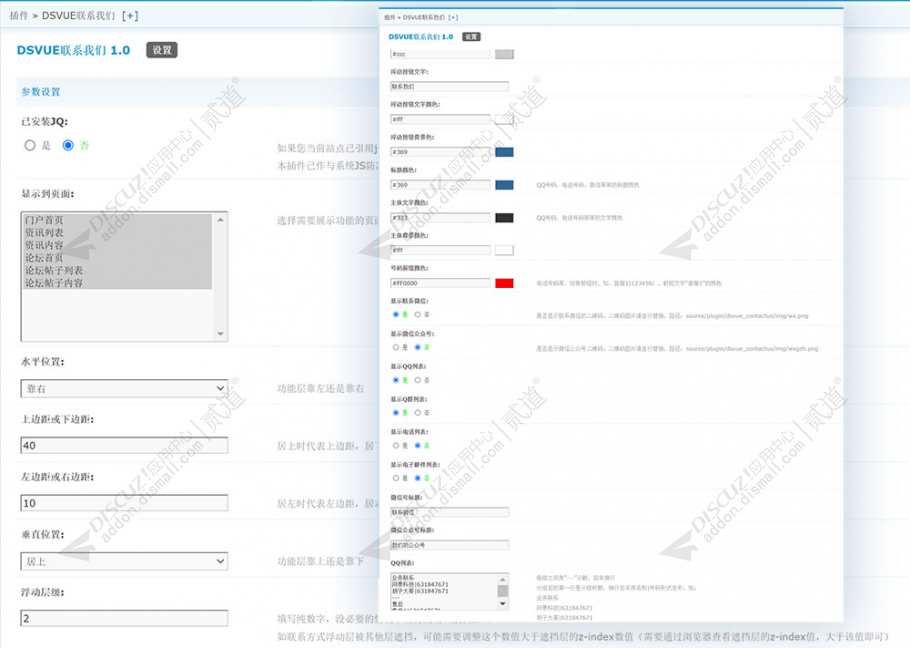The height and width of the screenshot is (648, 910).
Task: Select 否 for 已安装JQ
Action: [68, 146]
